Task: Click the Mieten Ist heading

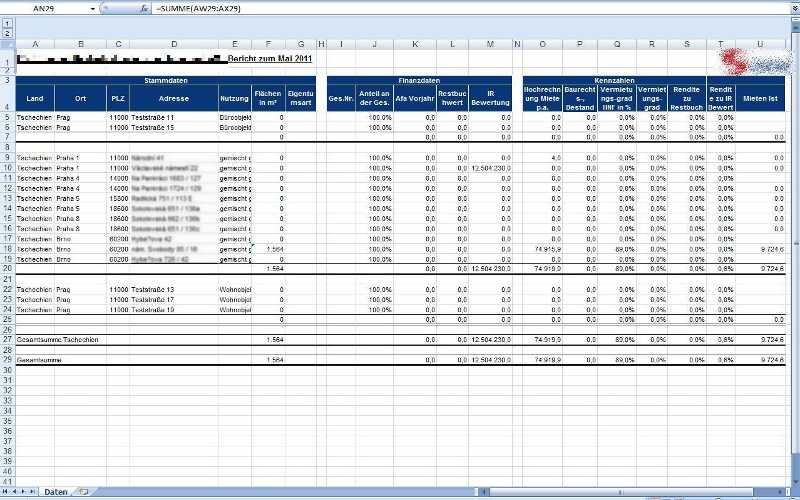Action: click(760, 98)
